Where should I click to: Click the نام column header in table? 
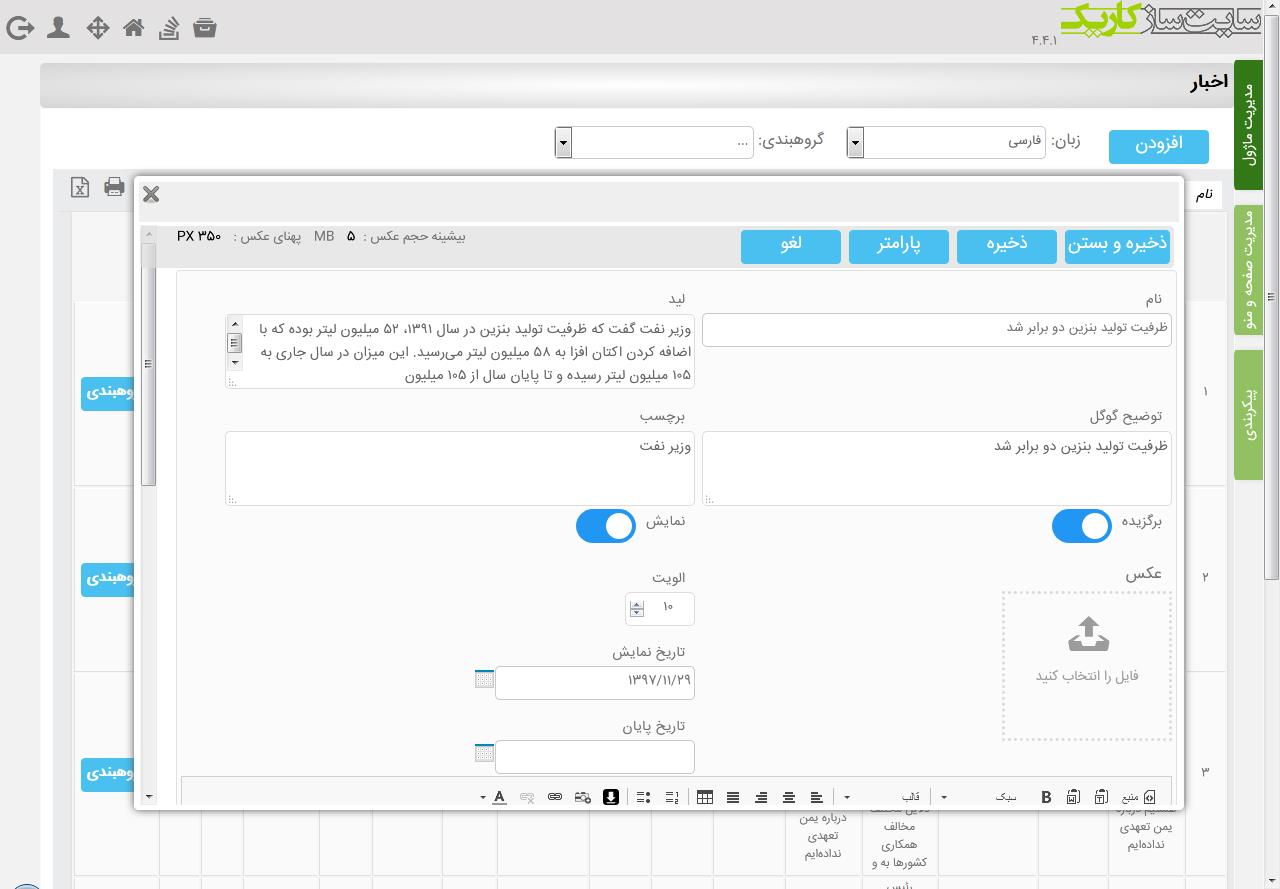[1204, 194]
